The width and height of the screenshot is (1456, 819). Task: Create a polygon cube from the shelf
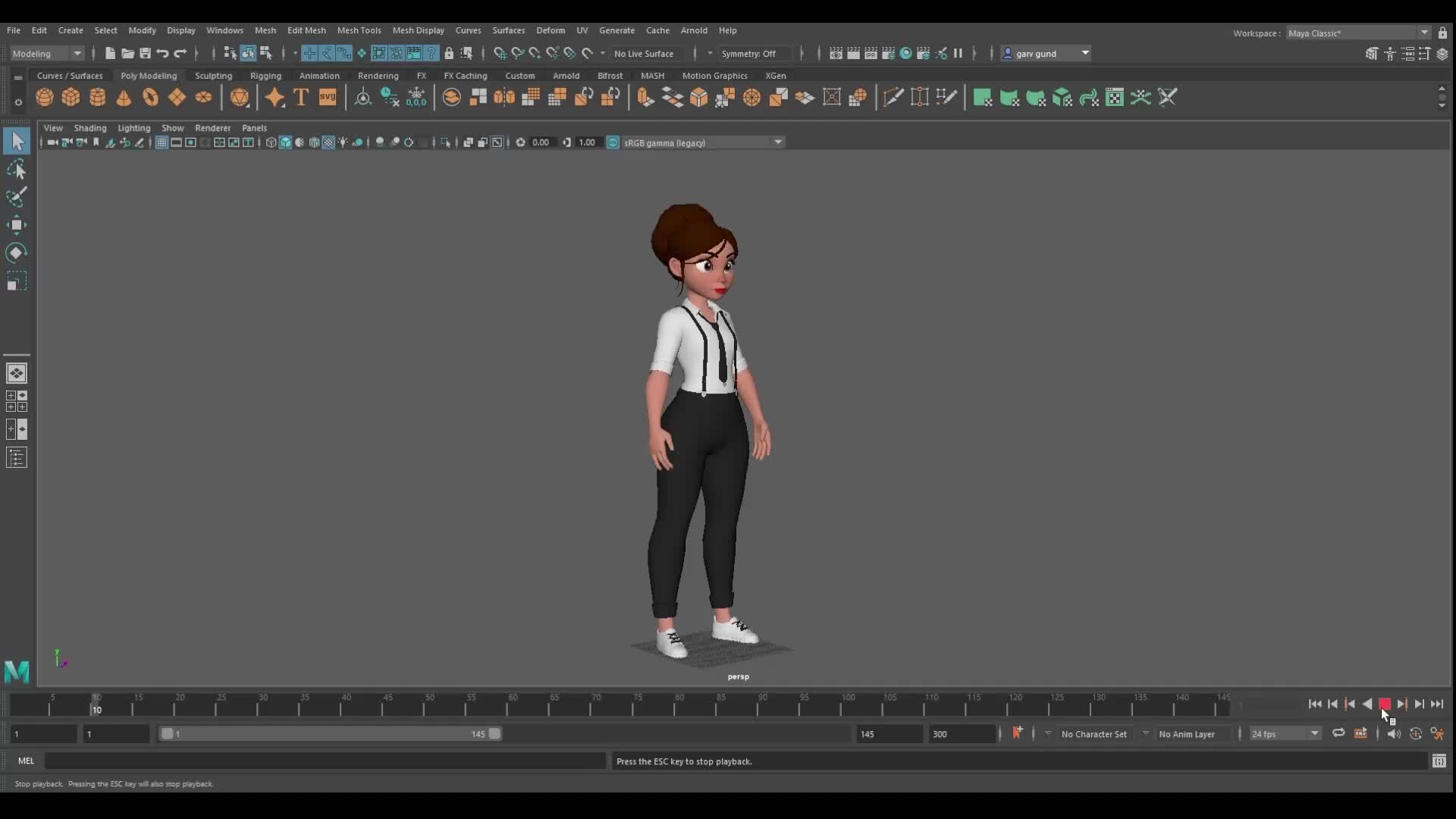pos(71,97)
